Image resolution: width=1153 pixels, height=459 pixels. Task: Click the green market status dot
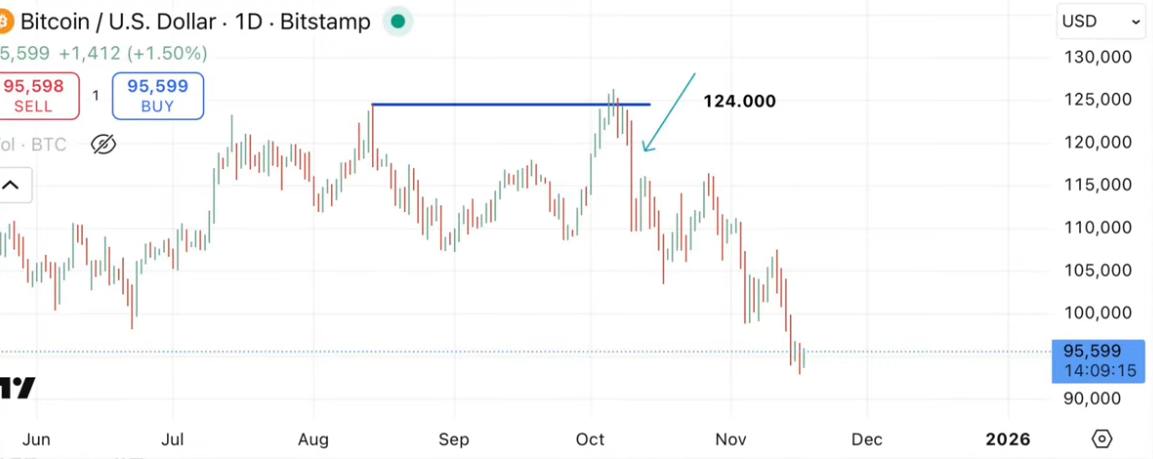398,21
